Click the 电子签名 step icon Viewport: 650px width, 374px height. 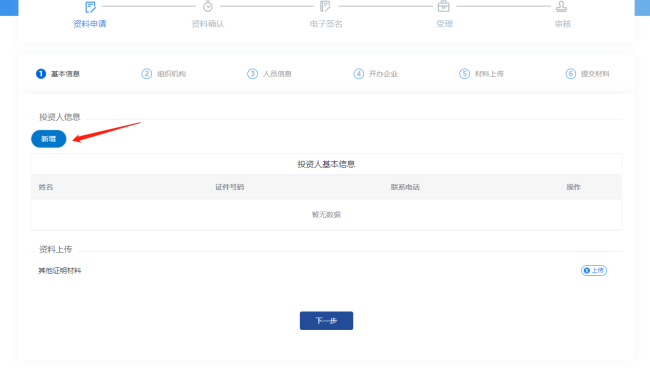[x=325, y=7]
